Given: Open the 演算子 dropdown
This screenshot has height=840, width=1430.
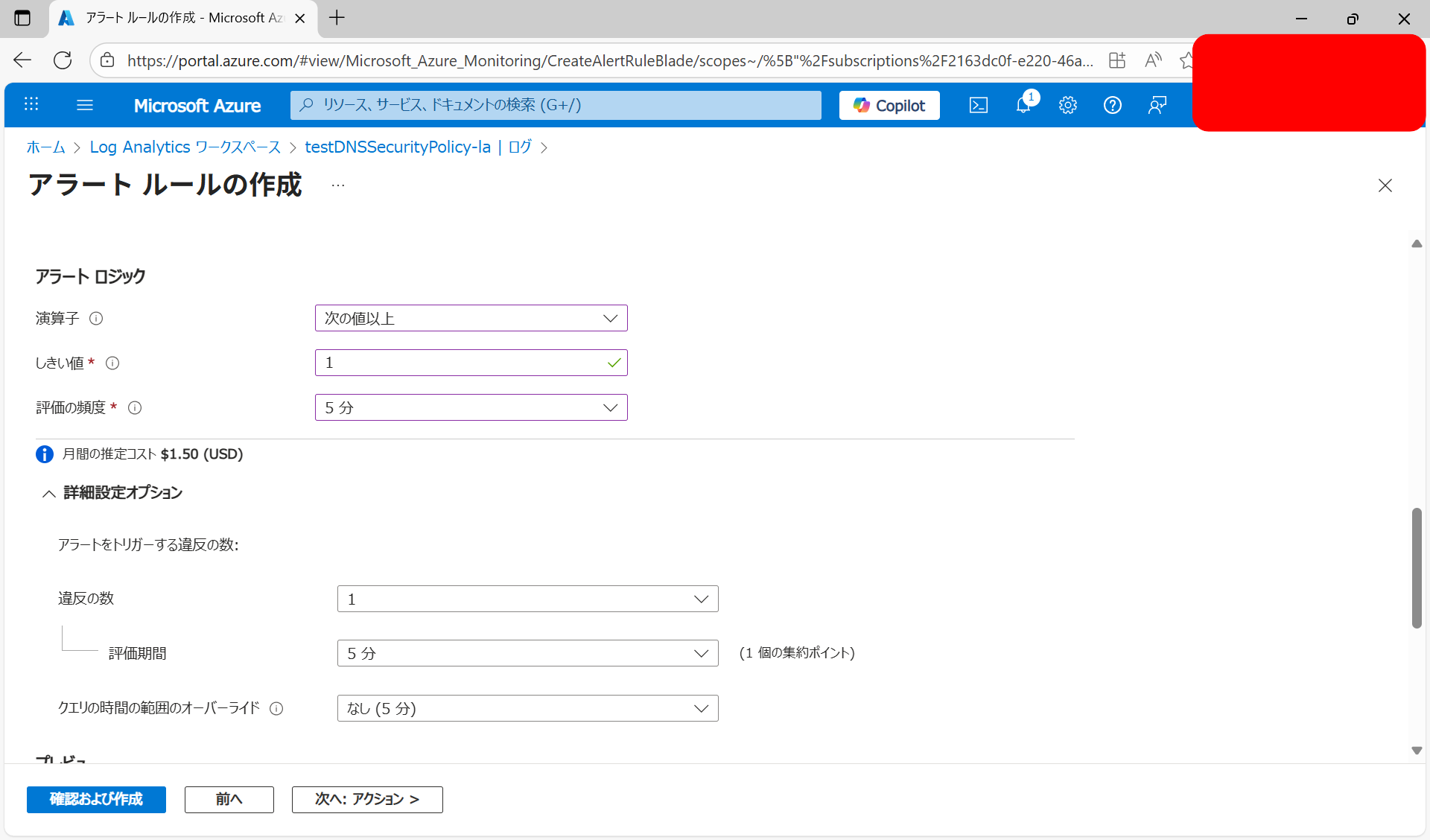Looking at the screenshot, I should point(471,318).
